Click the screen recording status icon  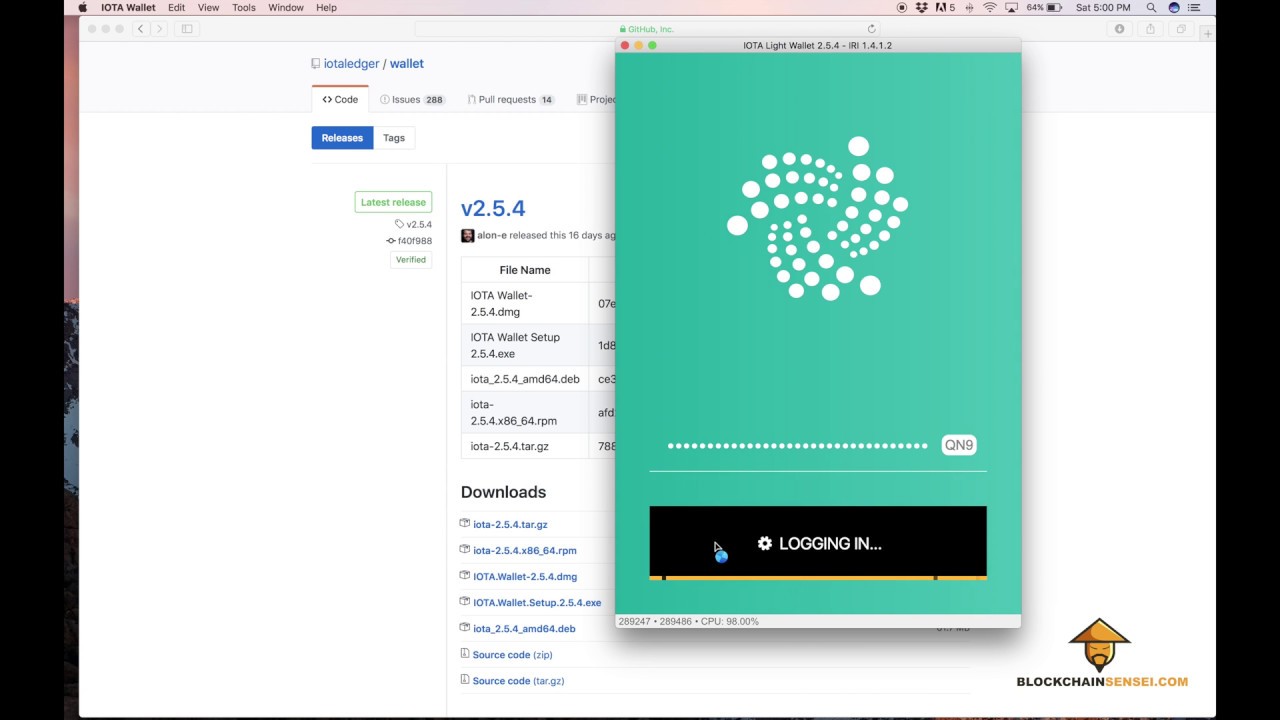coord(901,7)
